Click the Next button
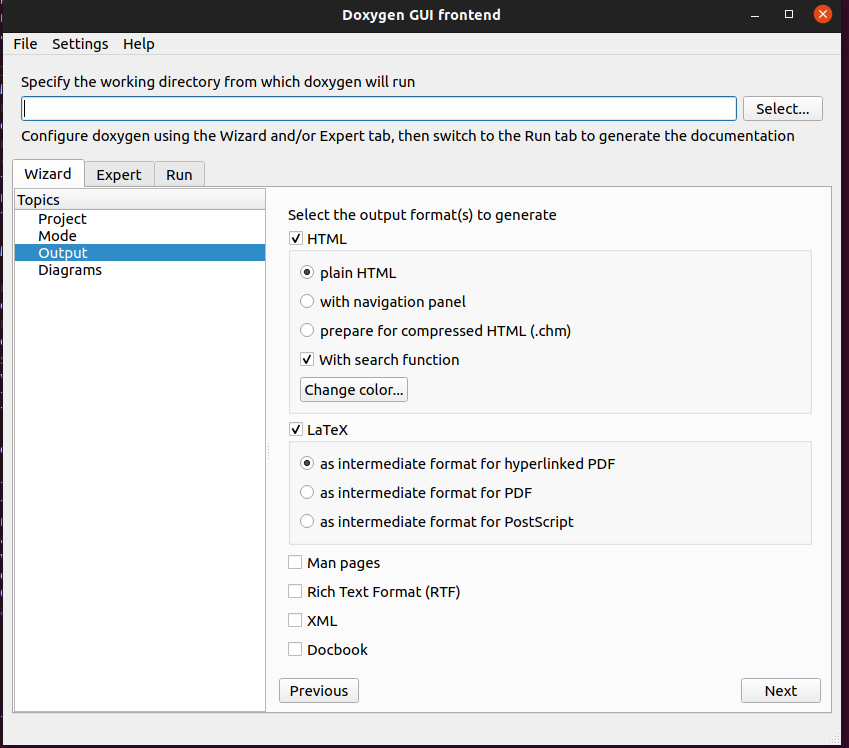 [781, 691]
